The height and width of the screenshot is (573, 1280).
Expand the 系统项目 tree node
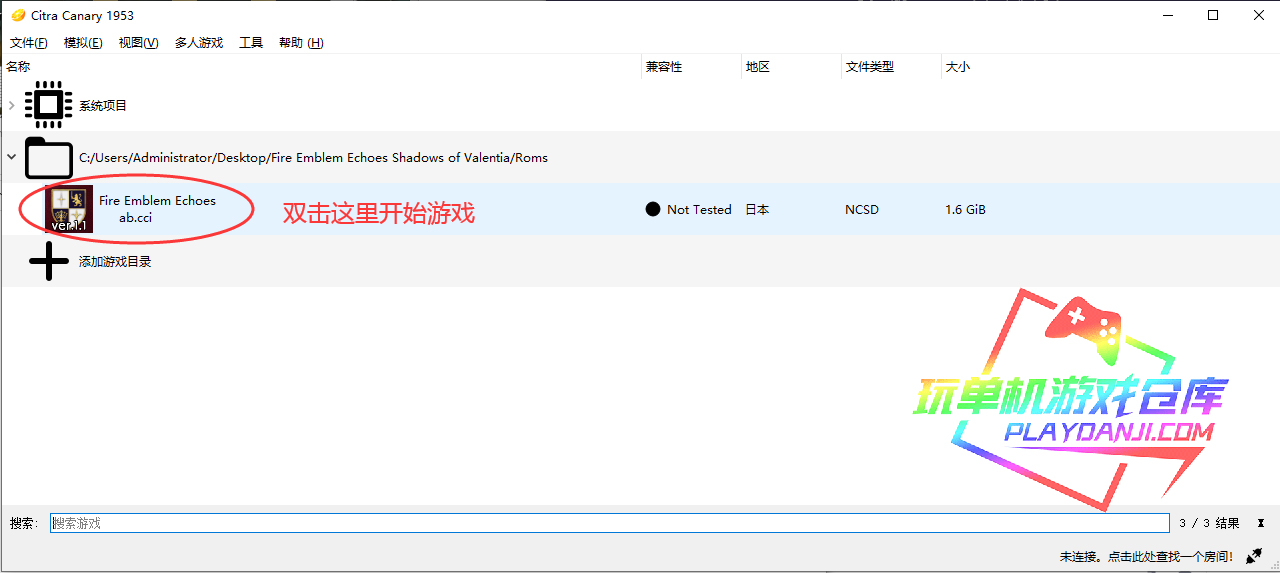click(x=11, y=105)
